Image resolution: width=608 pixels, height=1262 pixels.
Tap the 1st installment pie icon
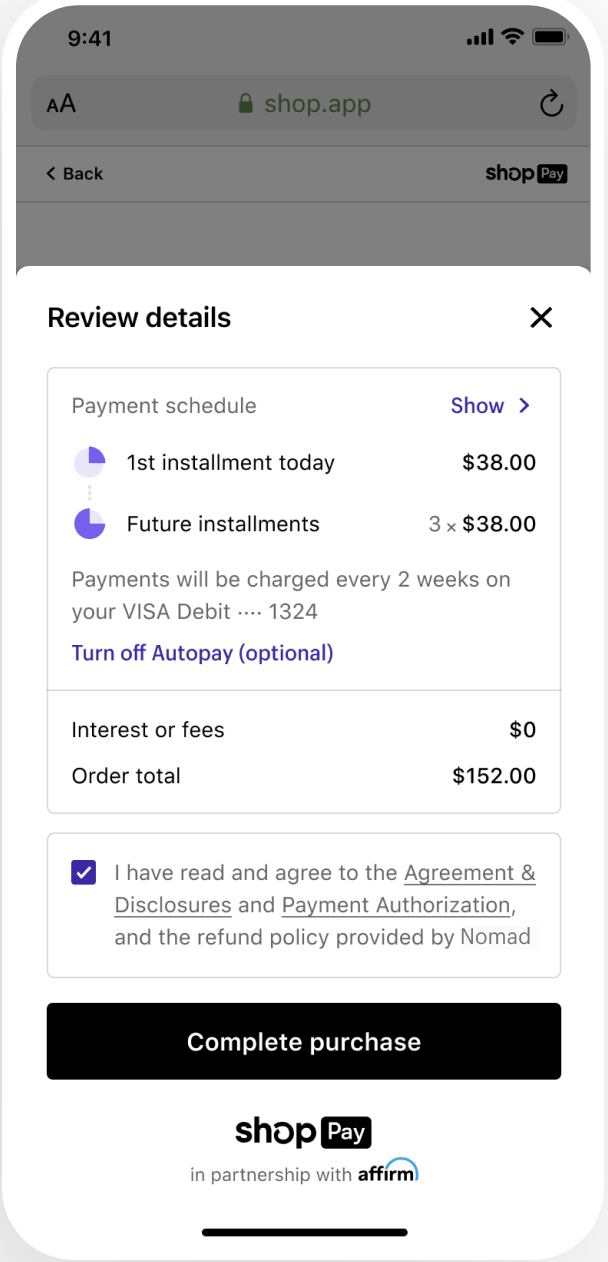click(90, 463)
